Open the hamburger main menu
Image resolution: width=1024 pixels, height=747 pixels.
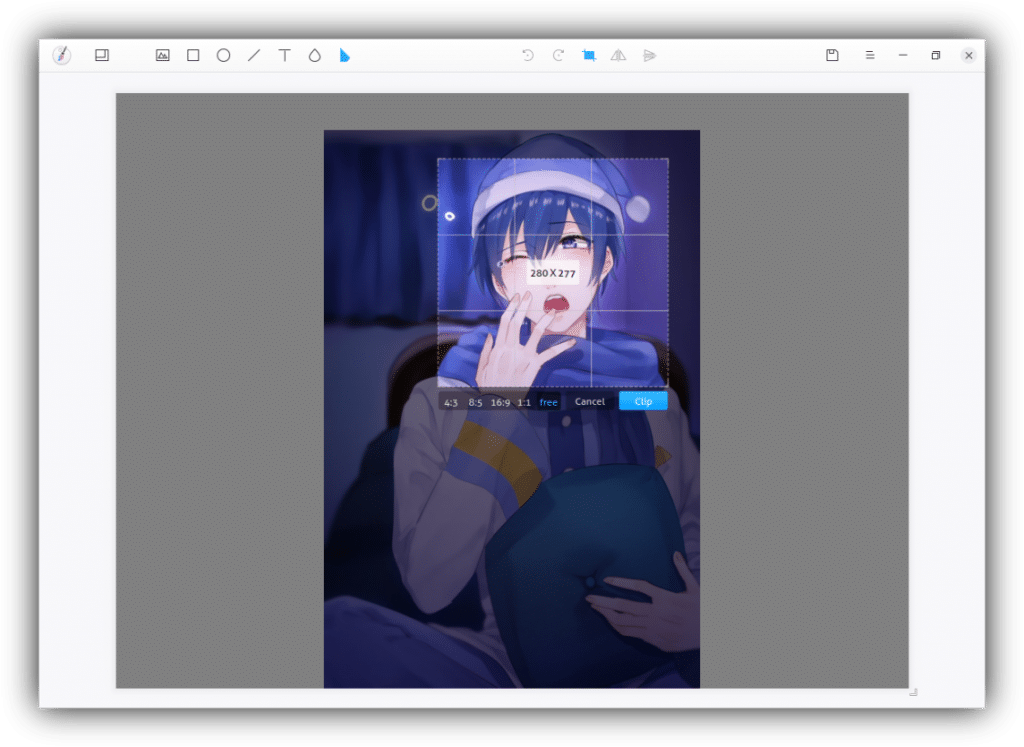click(x=870, y=56)
